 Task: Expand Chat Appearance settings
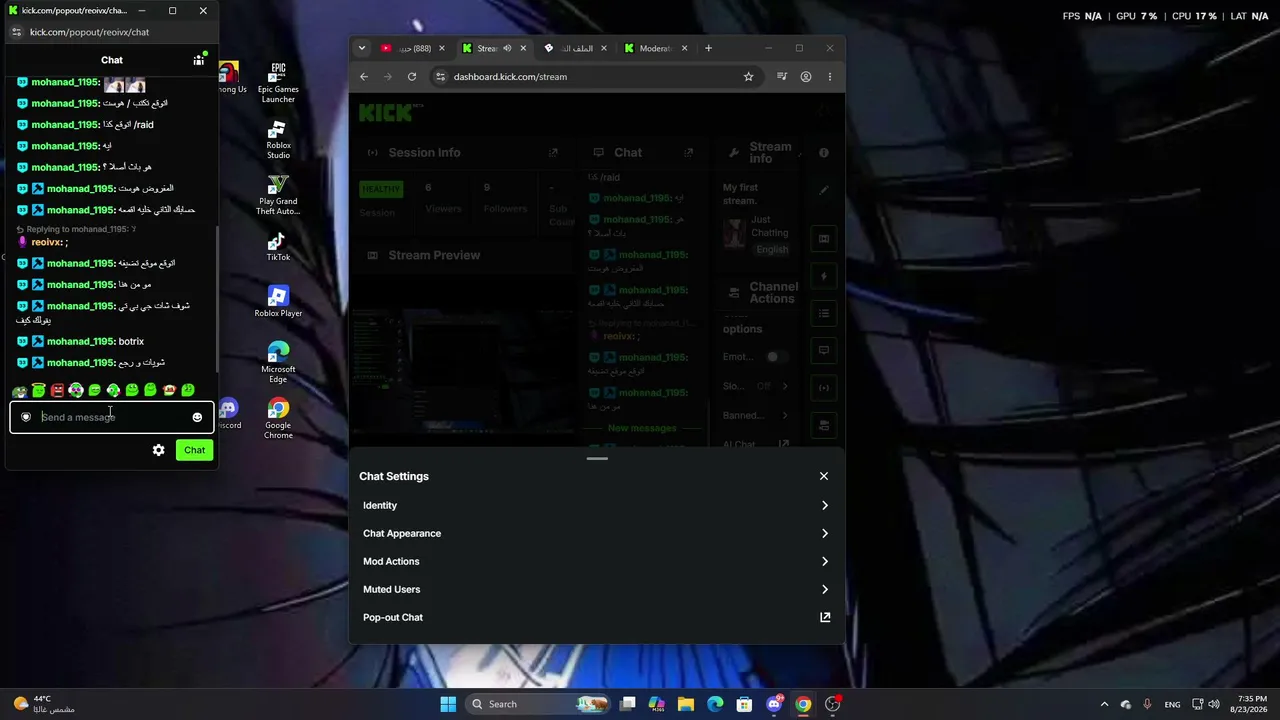(596, 533)
